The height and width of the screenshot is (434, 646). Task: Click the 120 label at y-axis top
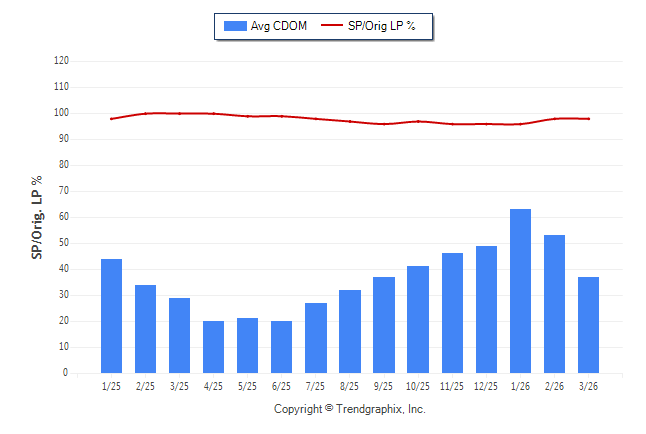pyautogui.click(x=61, y=61)
